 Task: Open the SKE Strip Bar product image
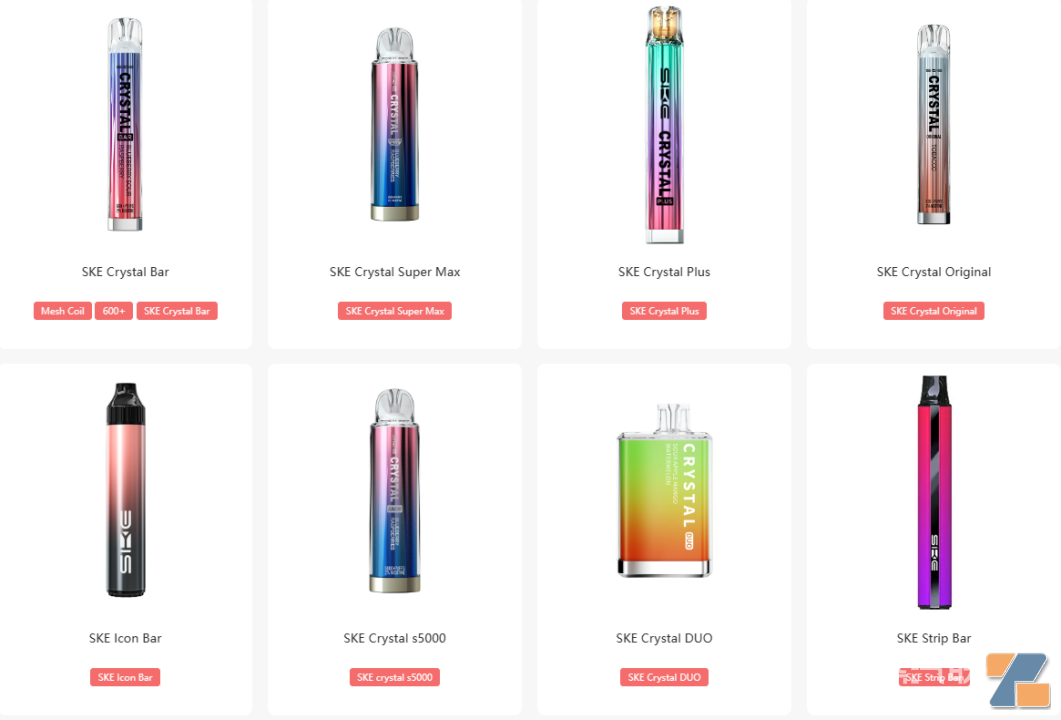coord(934,491)
